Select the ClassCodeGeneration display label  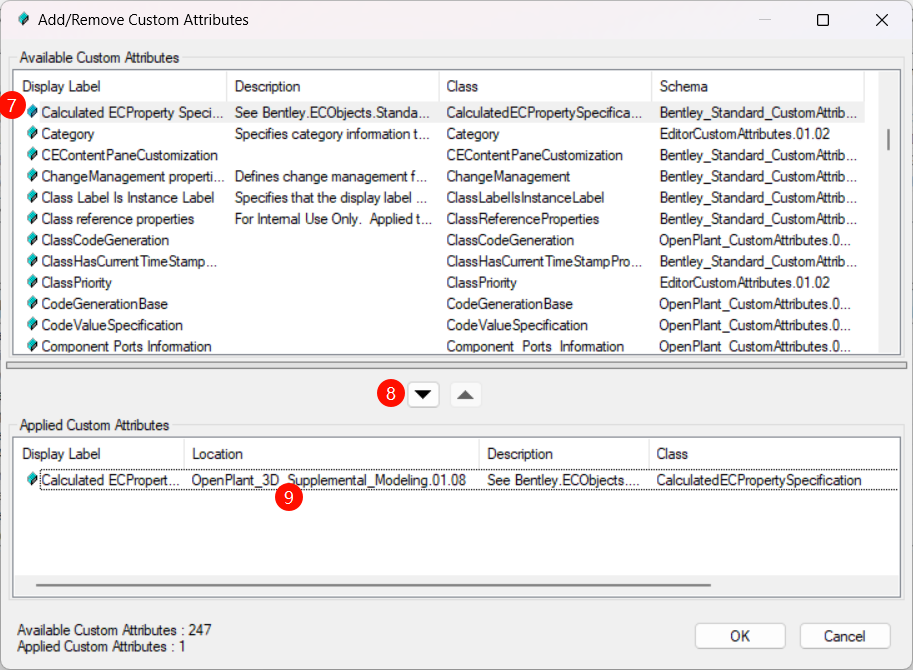pyautogui.click(x=105, y=240)
